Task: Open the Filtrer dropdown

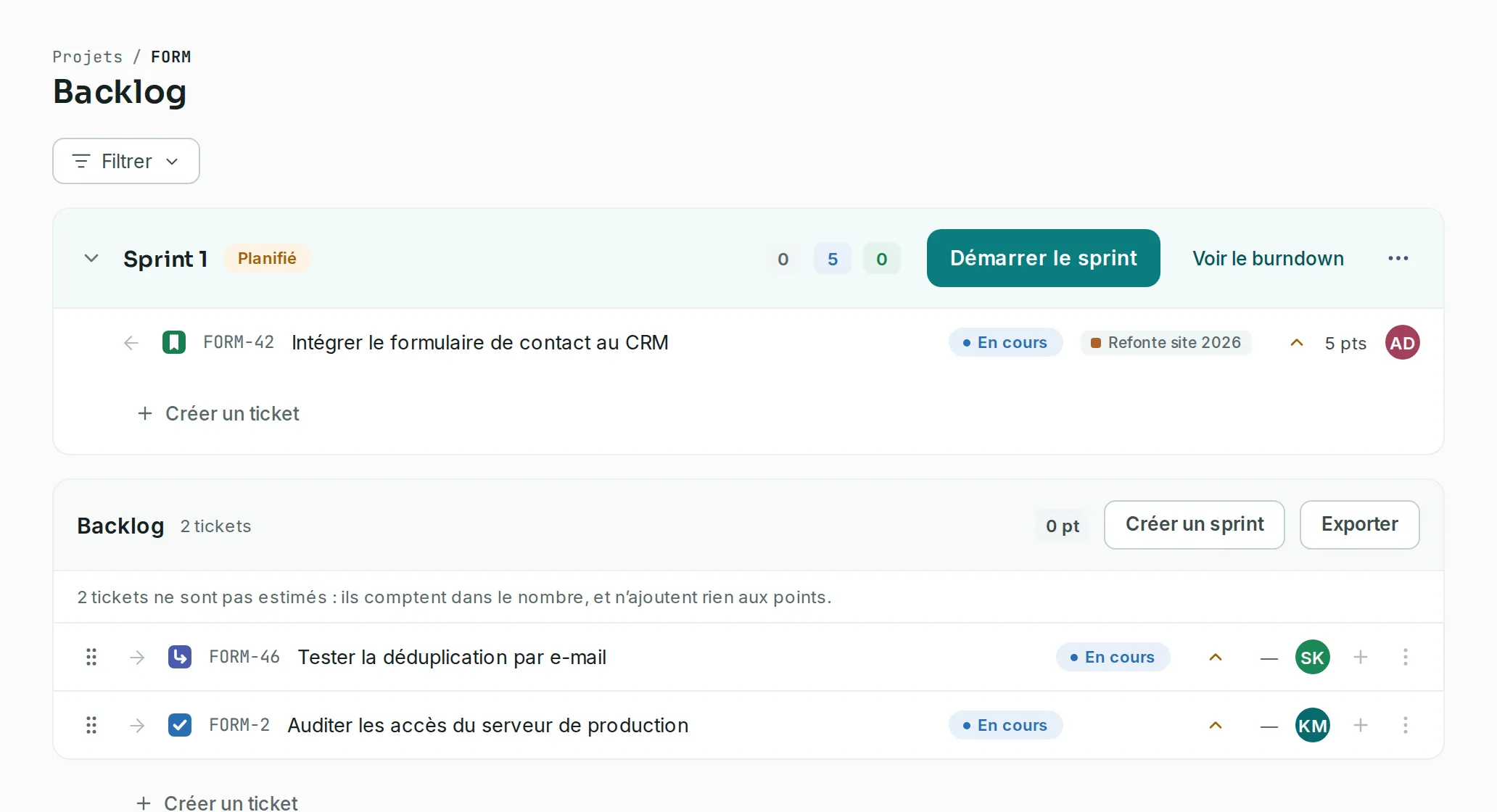Action: pyautogui.click(x=126, y=161)
